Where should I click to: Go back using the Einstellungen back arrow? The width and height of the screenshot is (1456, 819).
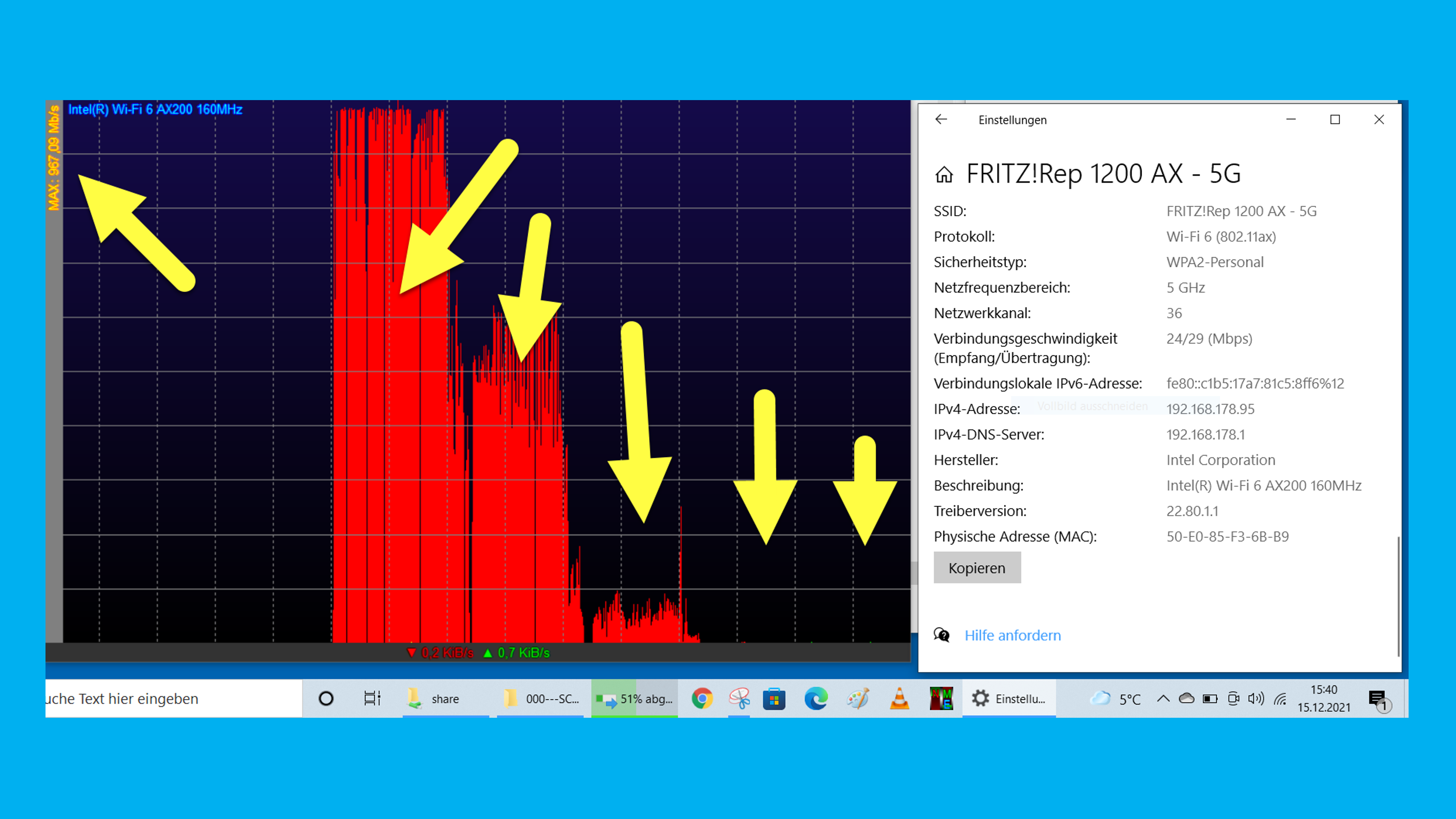point(941,119)
